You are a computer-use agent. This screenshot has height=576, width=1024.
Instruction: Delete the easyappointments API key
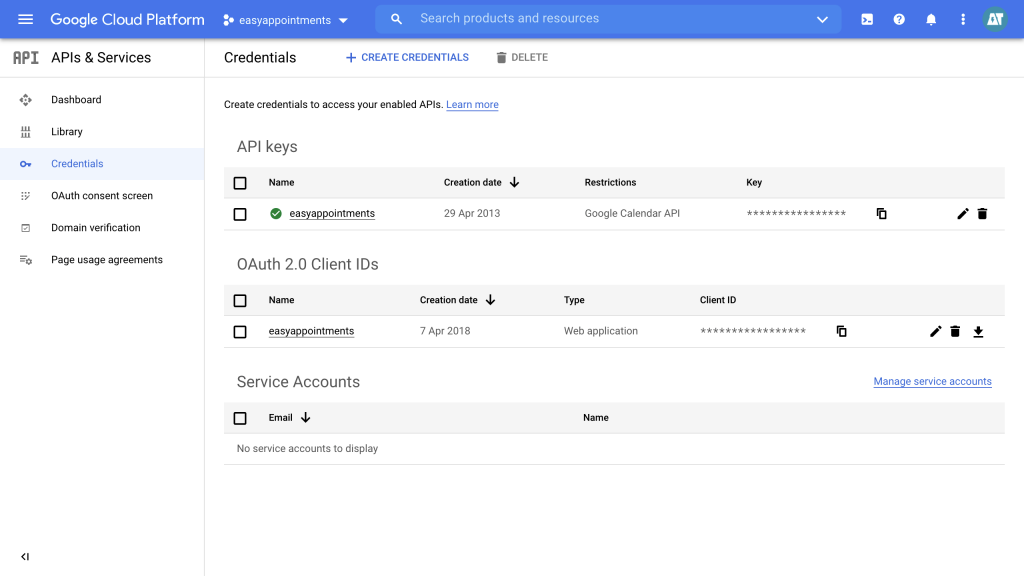(x=982, y=214)
